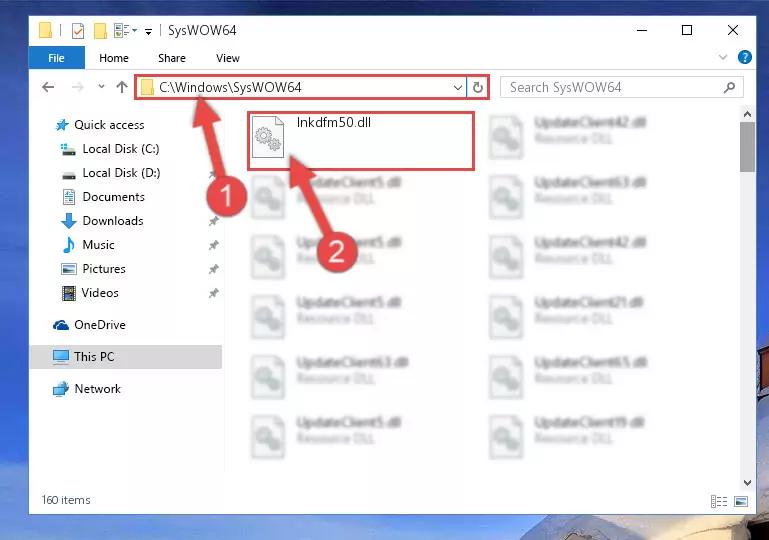The width and height of the screenshot is (769, 540).
Task: Select This PC in the navigation pane
Action: tap(126, 357)
